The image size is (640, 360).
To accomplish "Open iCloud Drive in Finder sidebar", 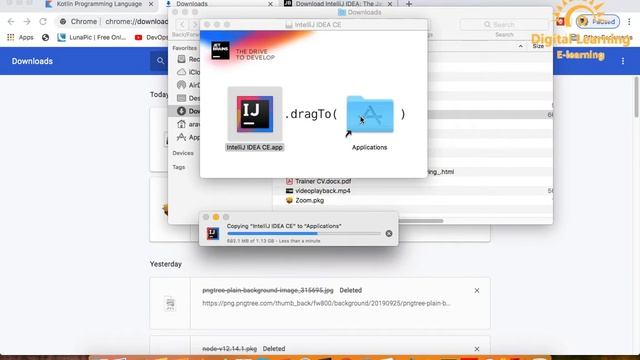I will pyautogui.click(x=188, y=72).
